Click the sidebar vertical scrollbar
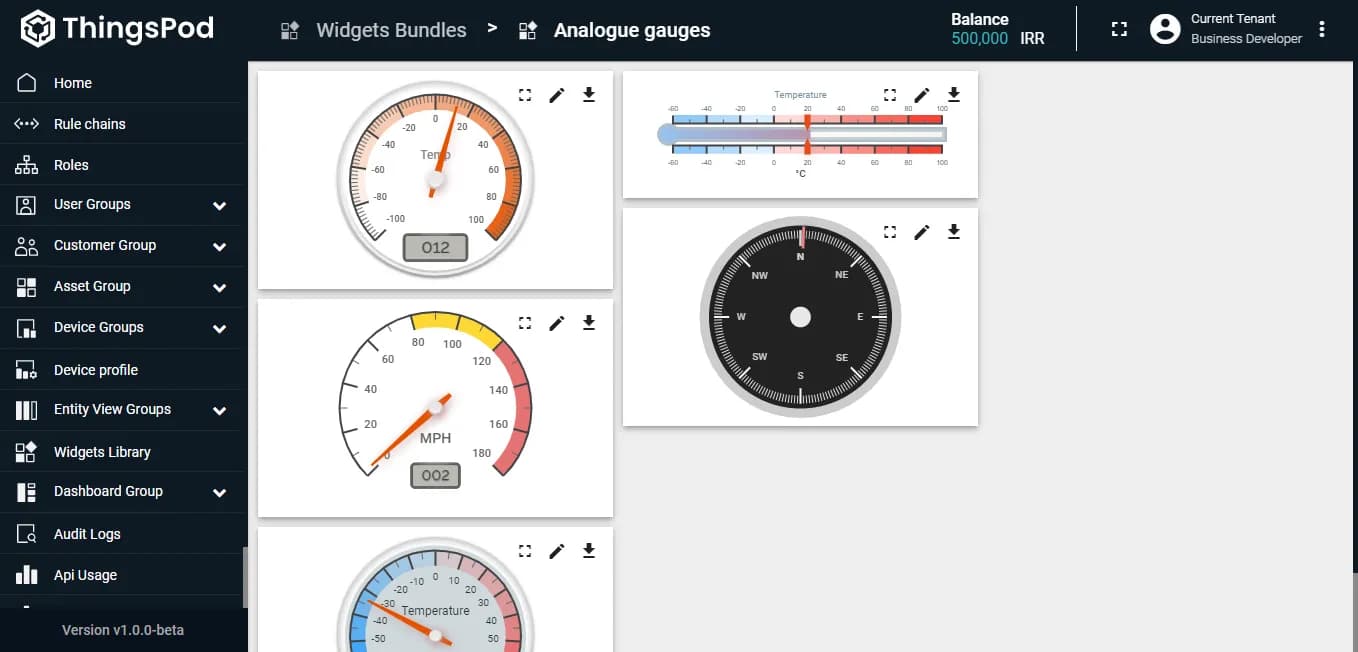 pos(244,576)
